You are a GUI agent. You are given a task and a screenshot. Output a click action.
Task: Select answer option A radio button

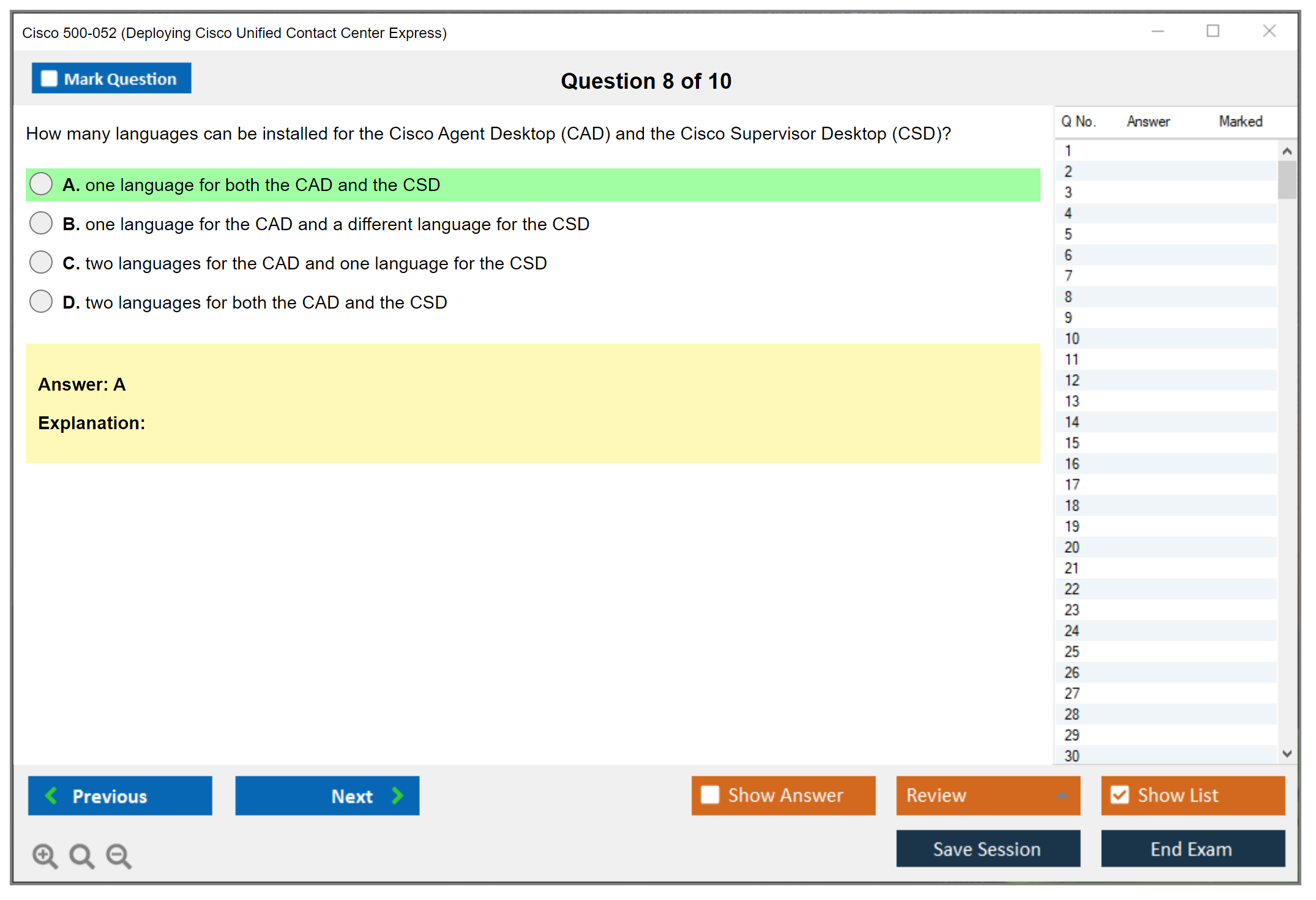click(x=41, y=184)
